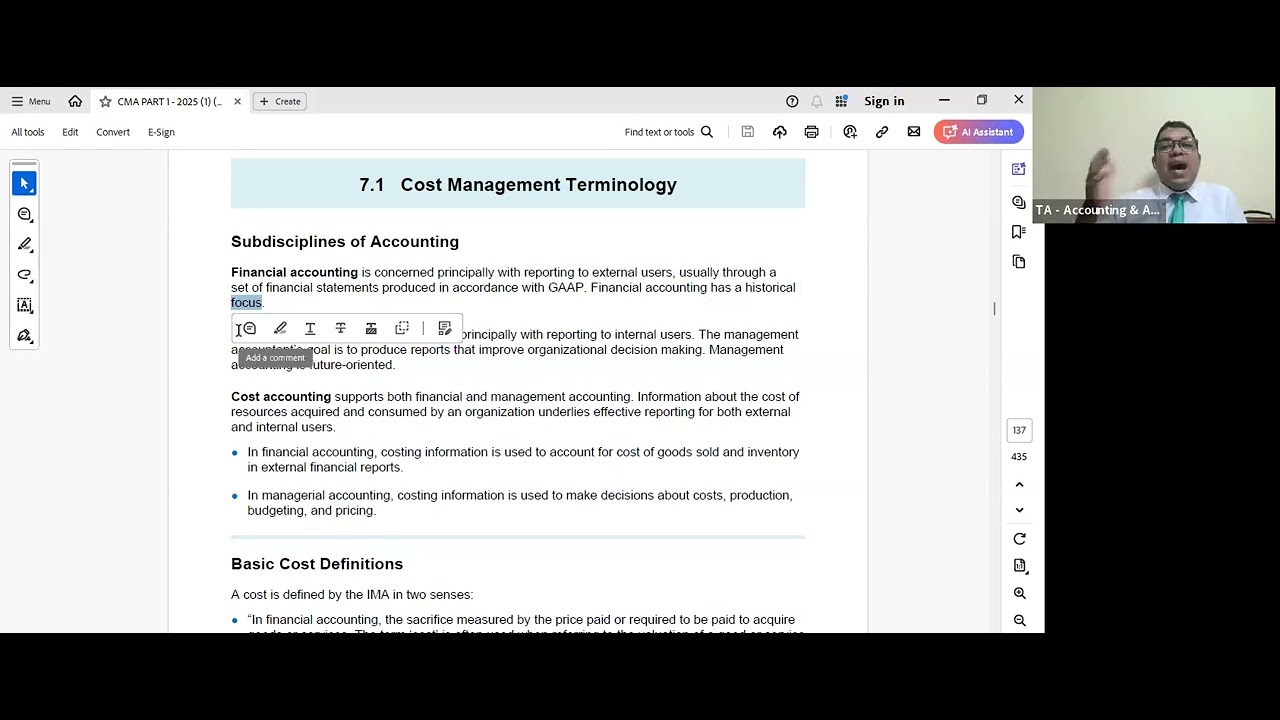Open the Help question mark icon
The width and height of the screenshot is (1280, 720).
[x=792, y=101]
